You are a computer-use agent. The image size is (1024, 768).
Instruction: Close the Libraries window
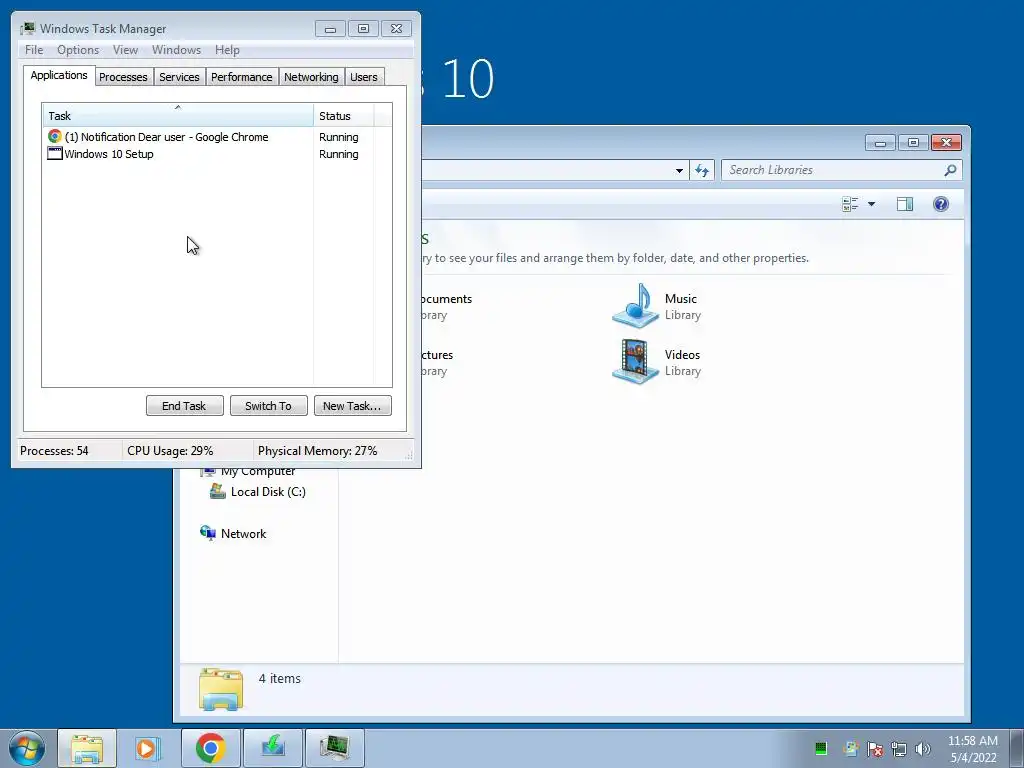(946, 142)
